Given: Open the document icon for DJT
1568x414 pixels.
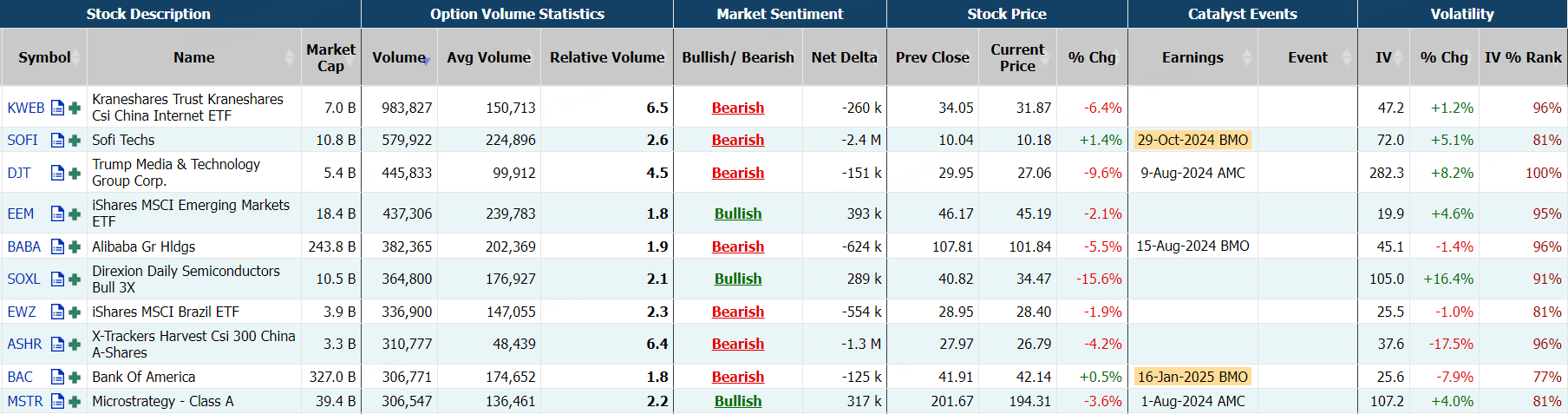Looking at the screenshot, I should point(57,173).
